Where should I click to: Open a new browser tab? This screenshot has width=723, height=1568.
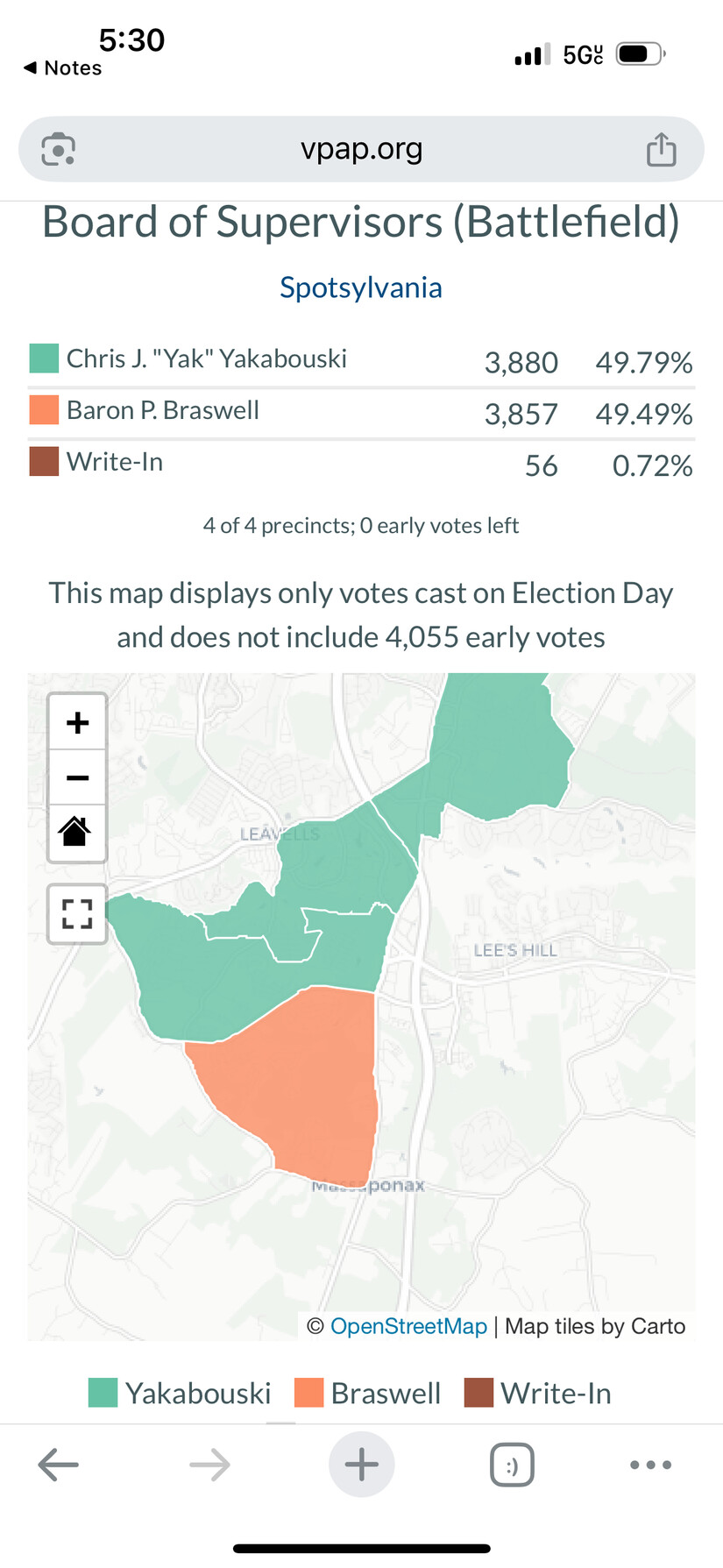pyautogui.click(x=361, y=1465)
